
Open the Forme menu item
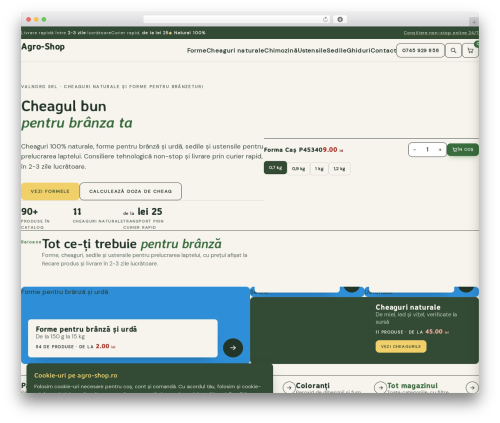(x=196, y=51)
